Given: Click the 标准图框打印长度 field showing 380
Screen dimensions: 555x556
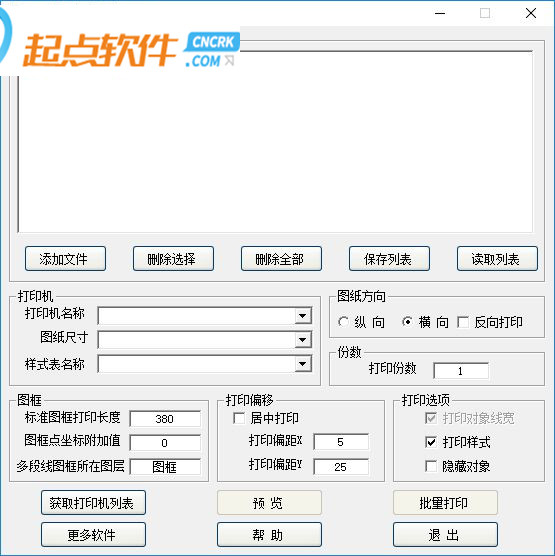Looking at the screenshot, I should (x=165, y=419).
